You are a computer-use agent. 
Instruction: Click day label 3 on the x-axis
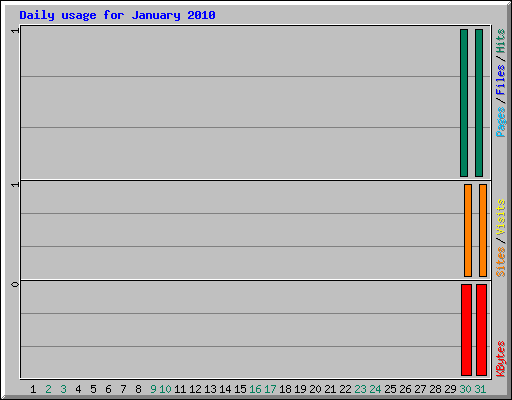tap(63, 389)
